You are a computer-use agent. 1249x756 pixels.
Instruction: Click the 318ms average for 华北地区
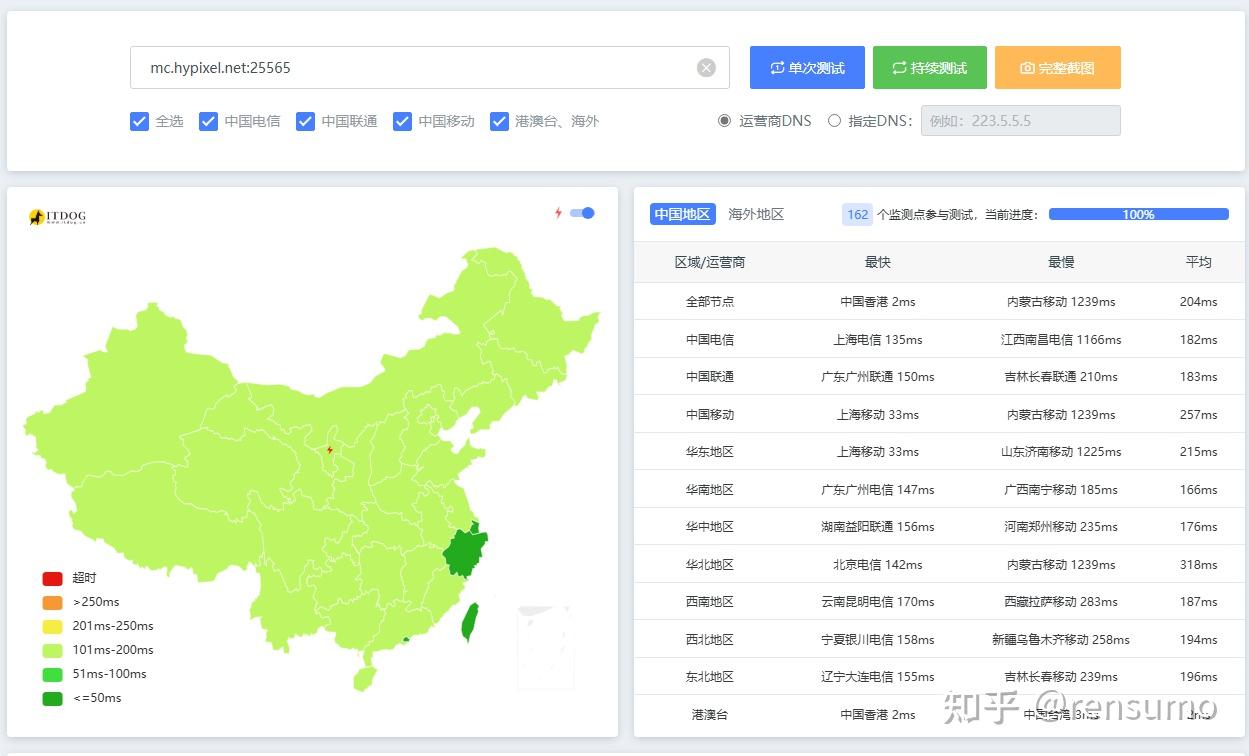[x=1198, y=565]
